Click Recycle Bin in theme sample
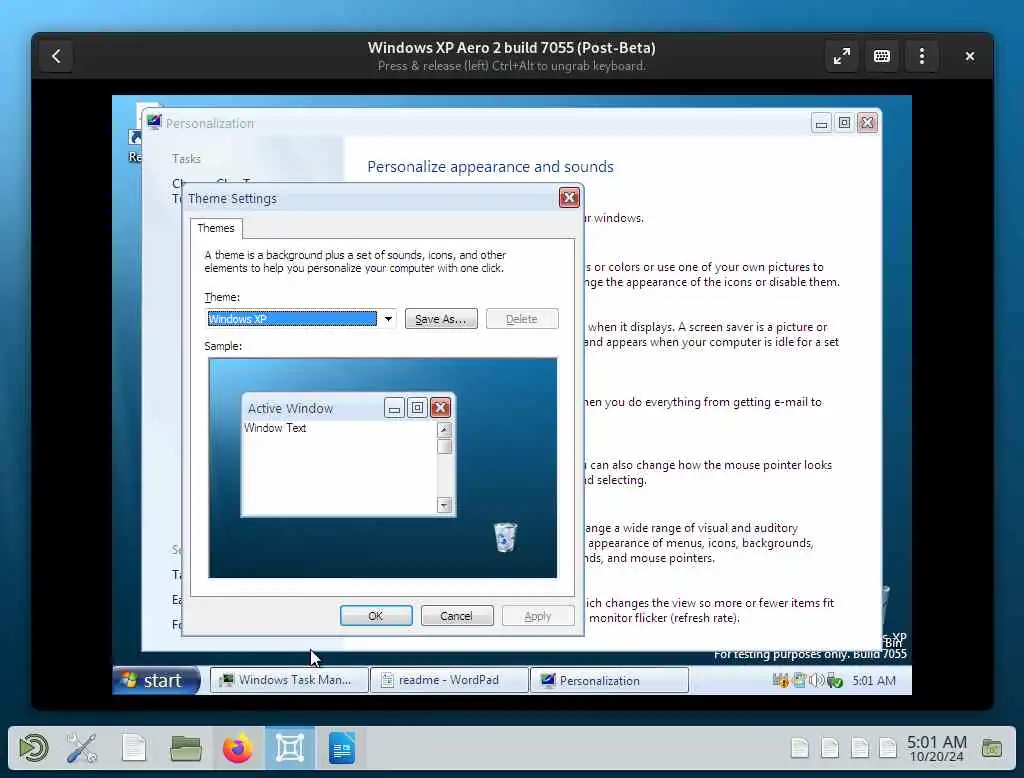The image size is (1024, 778). pyautogui.click(x=505, y=538)
